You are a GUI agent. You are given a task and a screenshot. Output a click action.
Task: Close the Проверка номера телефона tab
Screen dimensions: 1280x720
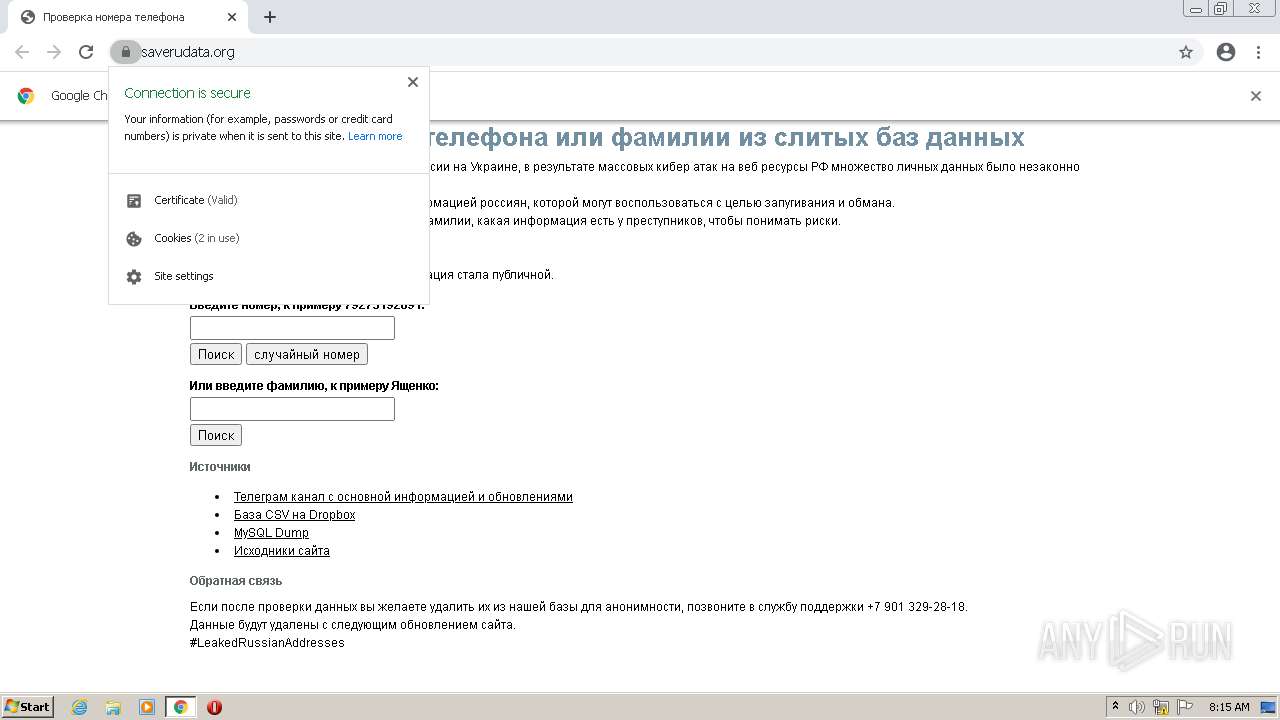[x=232, y=17]
